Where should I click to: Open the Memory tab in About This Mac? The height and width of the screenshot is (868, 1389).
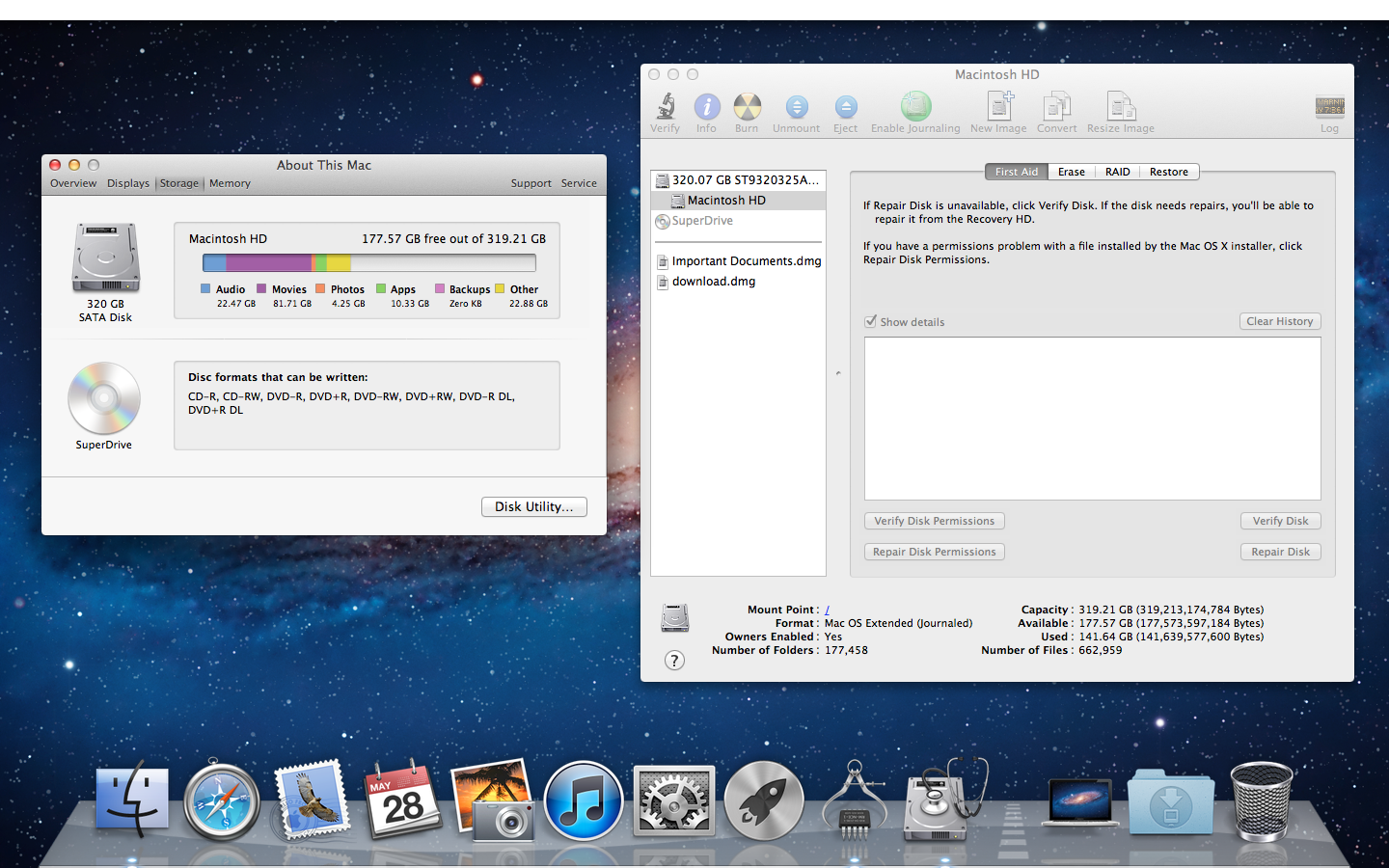click(x=230, y=183)
